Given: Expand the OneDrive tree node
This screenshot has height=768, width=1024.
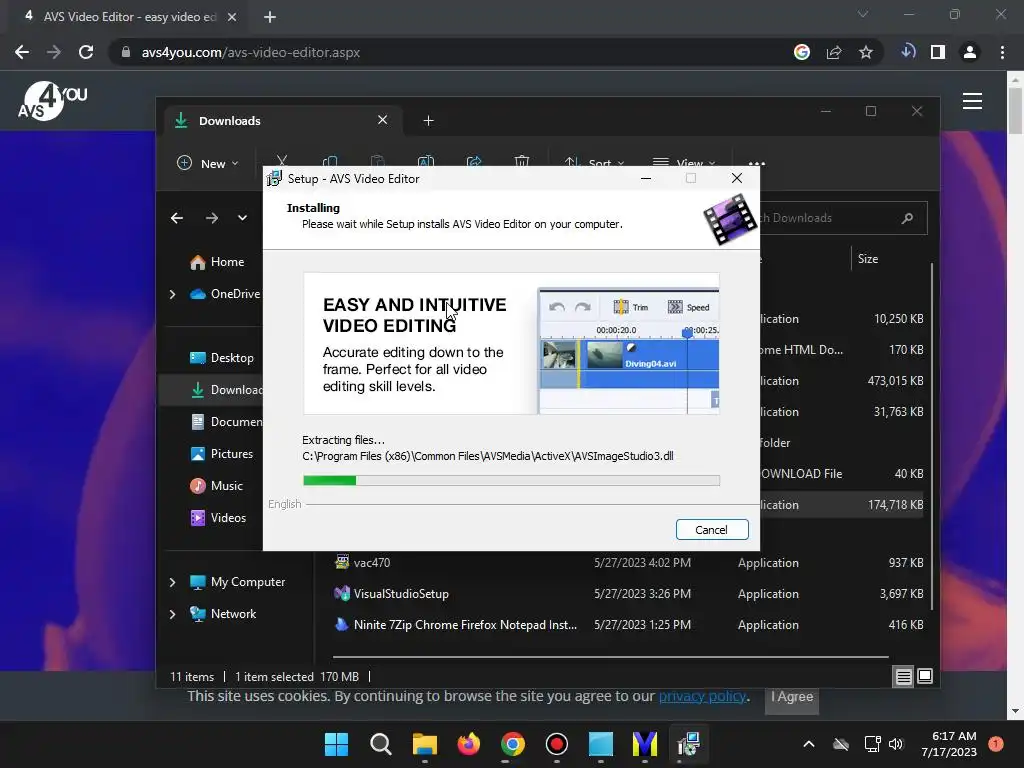Looking at the screenshot, I should [x=172, y=295].
